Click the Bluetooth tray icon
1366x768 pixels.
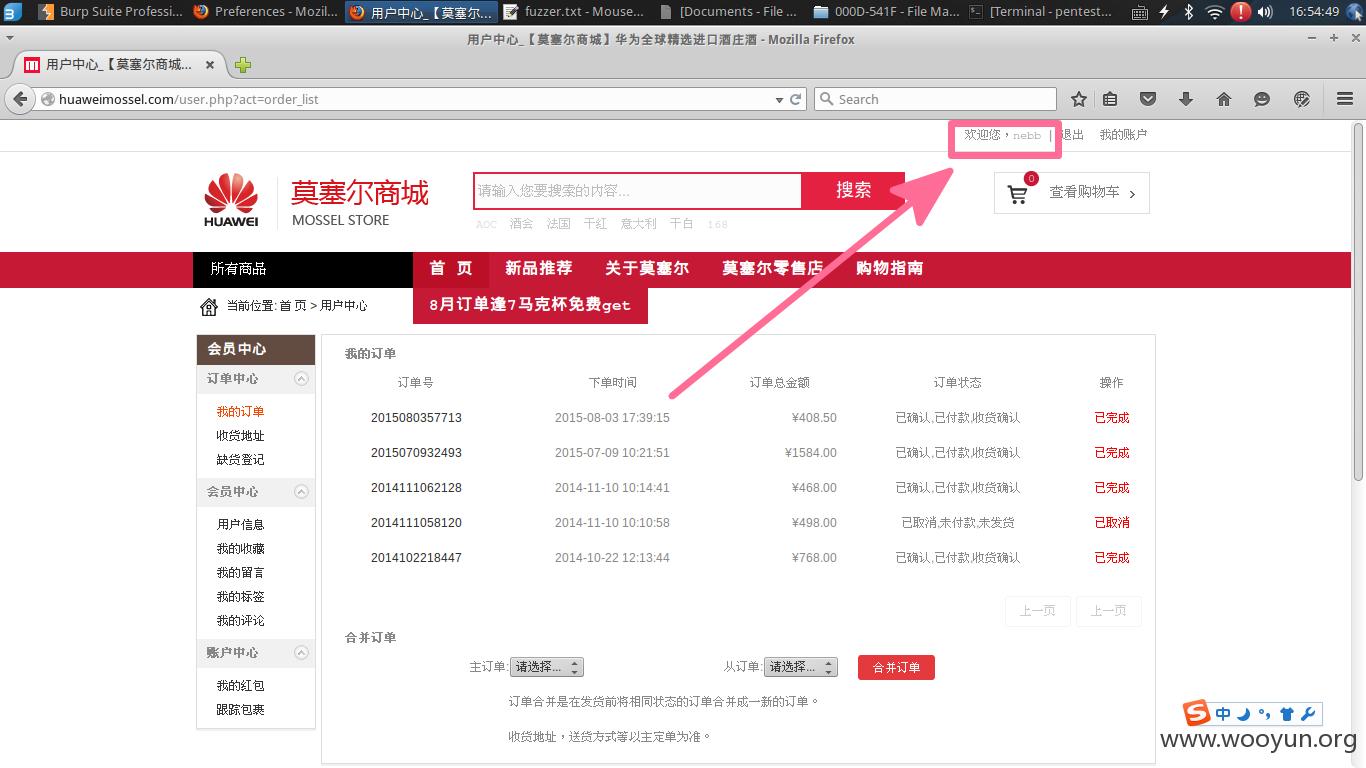(x=1189, y=12)
